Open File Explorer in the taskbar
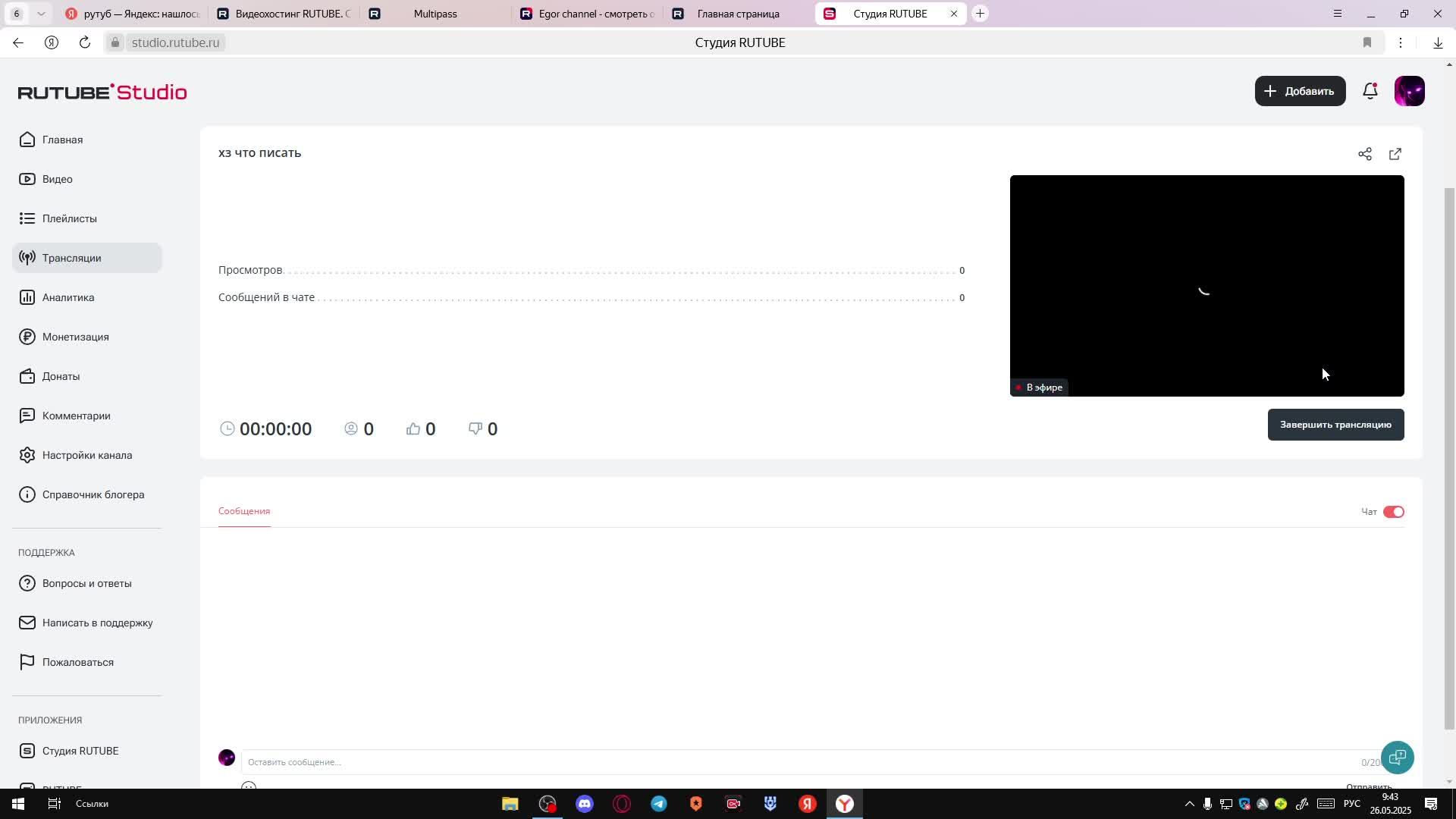The width and height of the screenshot is (1456, 819). pos(510,804)
